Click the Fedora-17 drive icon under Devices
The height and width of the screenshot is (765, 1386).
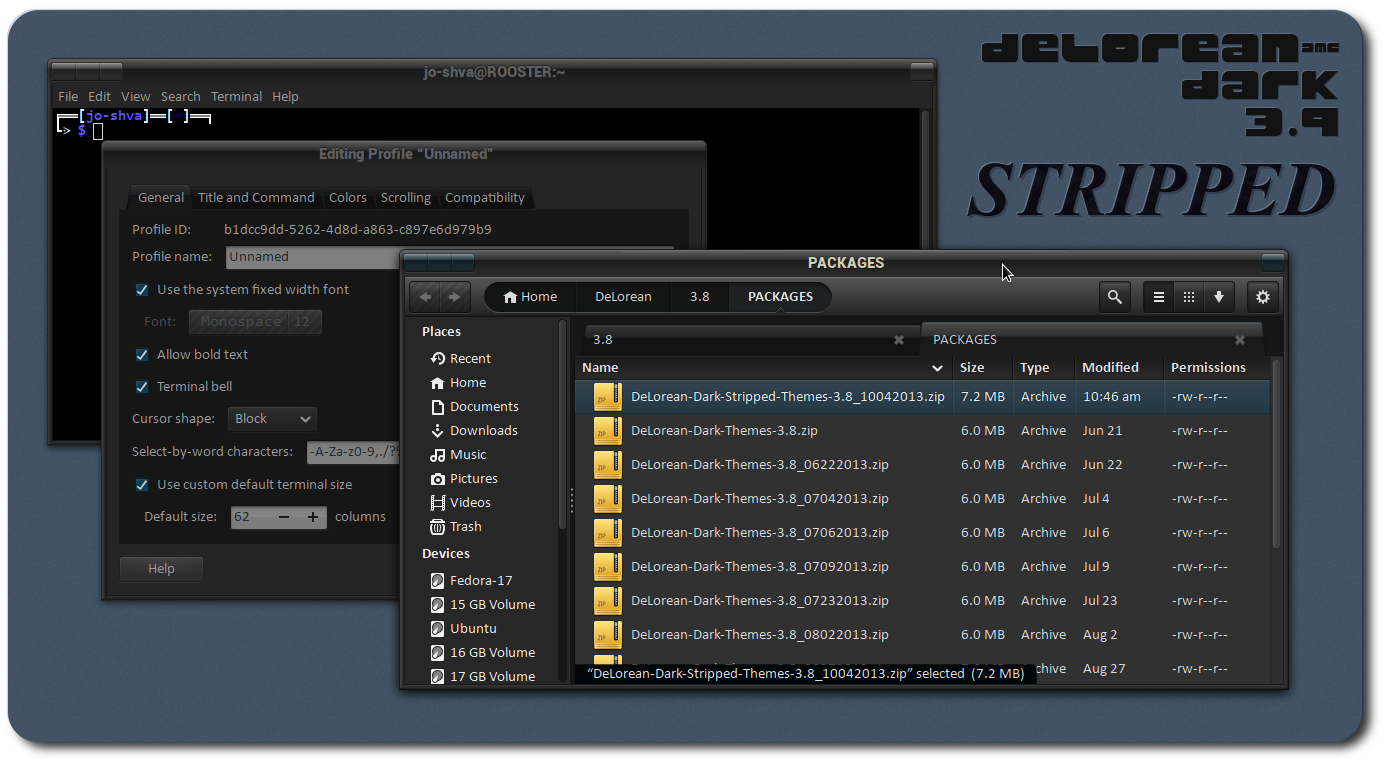[438, 581]
